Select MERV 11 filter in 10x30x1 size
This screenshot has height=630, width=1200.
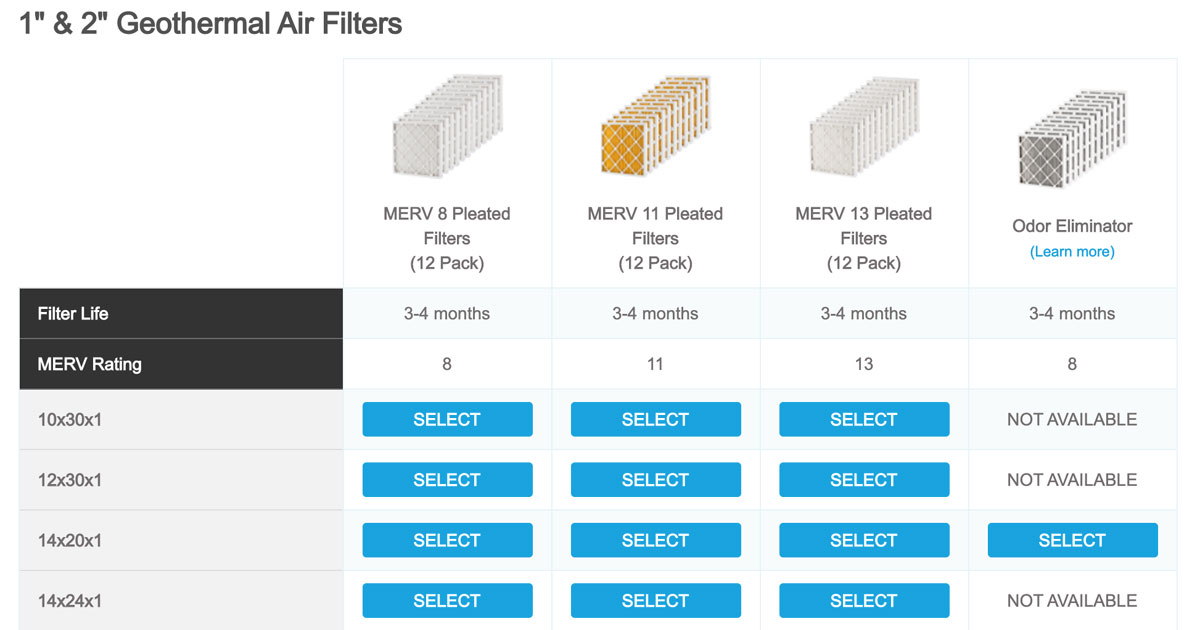[x=655, y=419]
